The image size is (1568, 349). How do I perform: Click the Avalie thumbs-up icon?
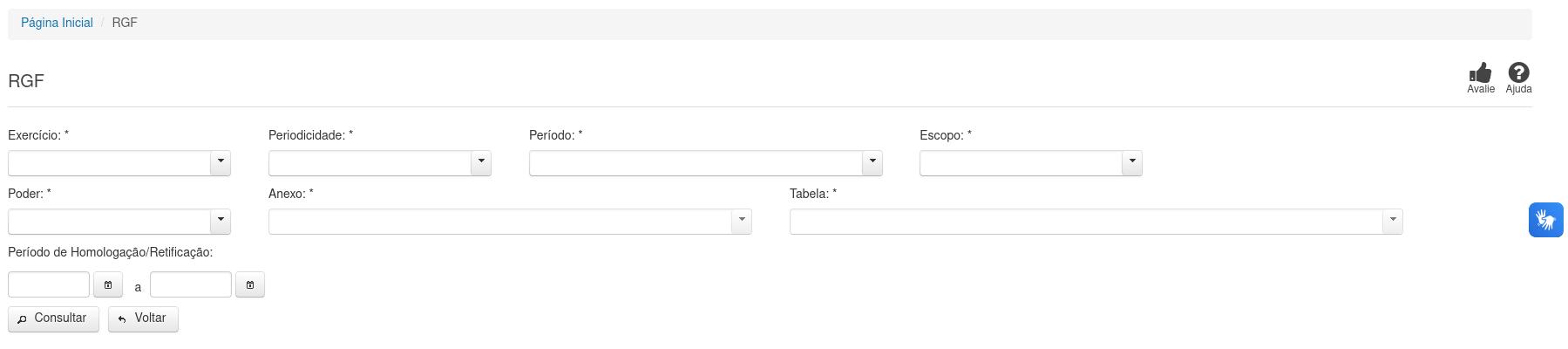click(x=1480, y=73)
